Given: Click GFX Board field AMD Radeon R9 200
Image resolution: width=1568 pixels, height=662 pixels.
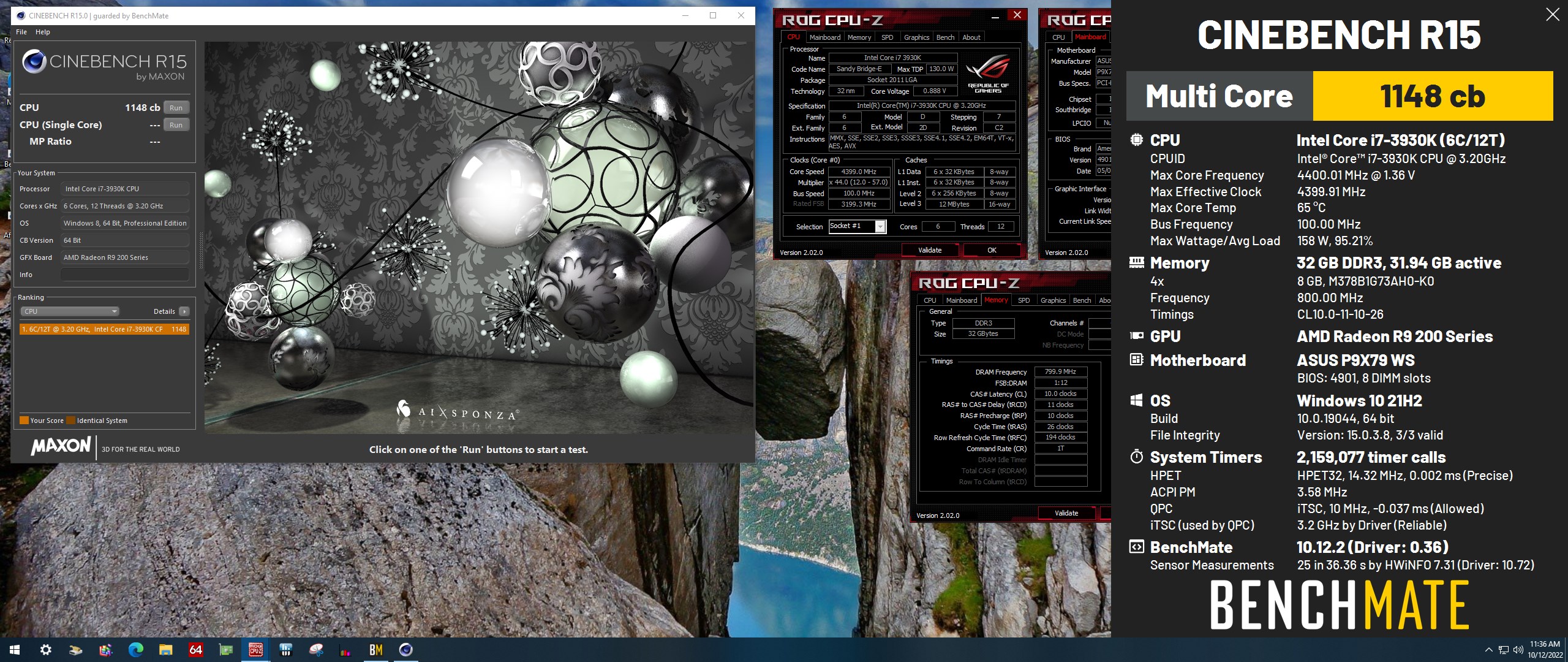Looking at the screenshot, I should coord(125,257).
